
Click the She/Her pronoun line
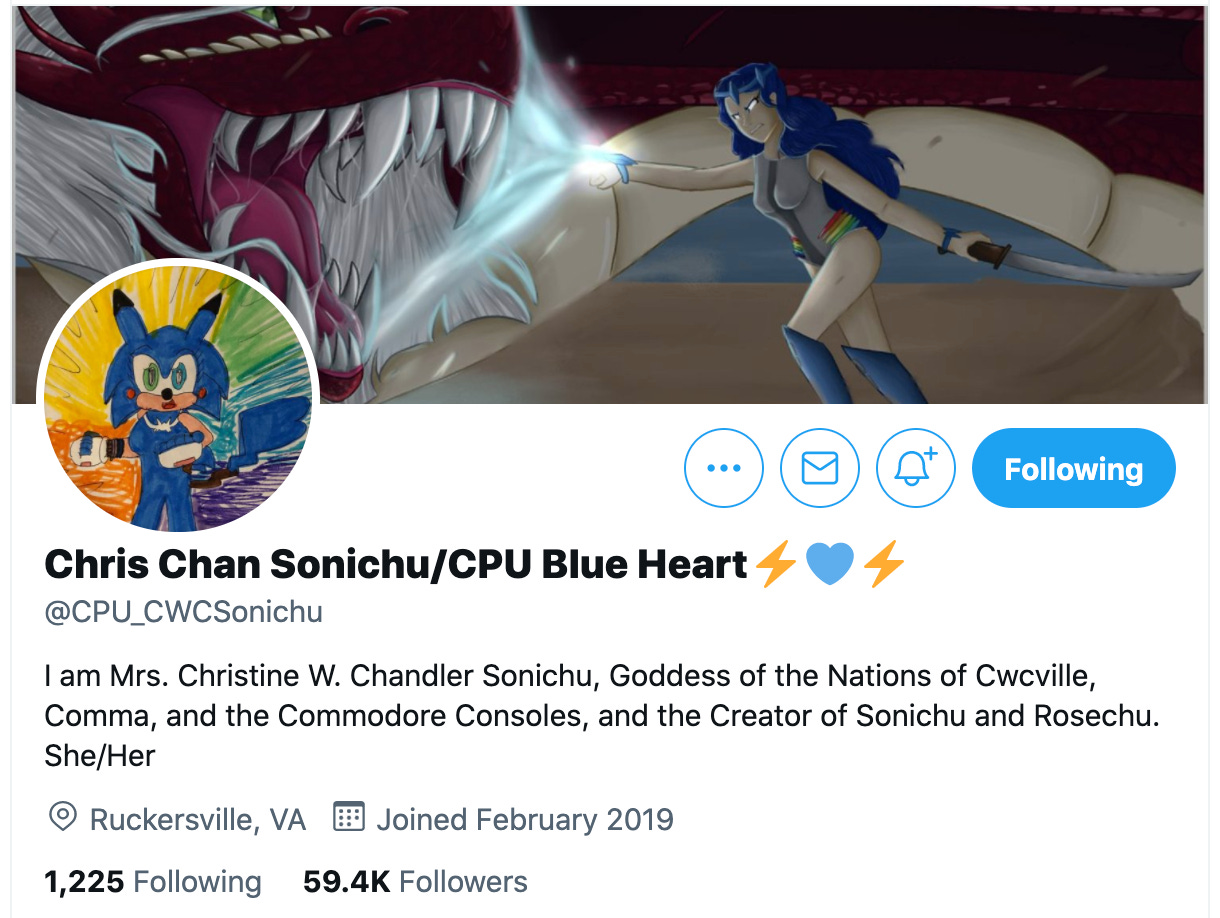point(100,756)
